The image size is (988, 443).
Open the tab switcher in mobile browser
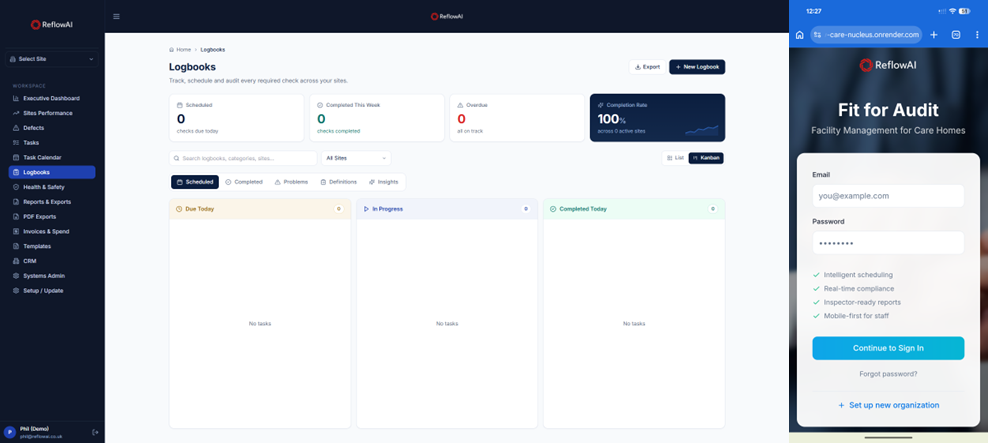pos(956,35)
